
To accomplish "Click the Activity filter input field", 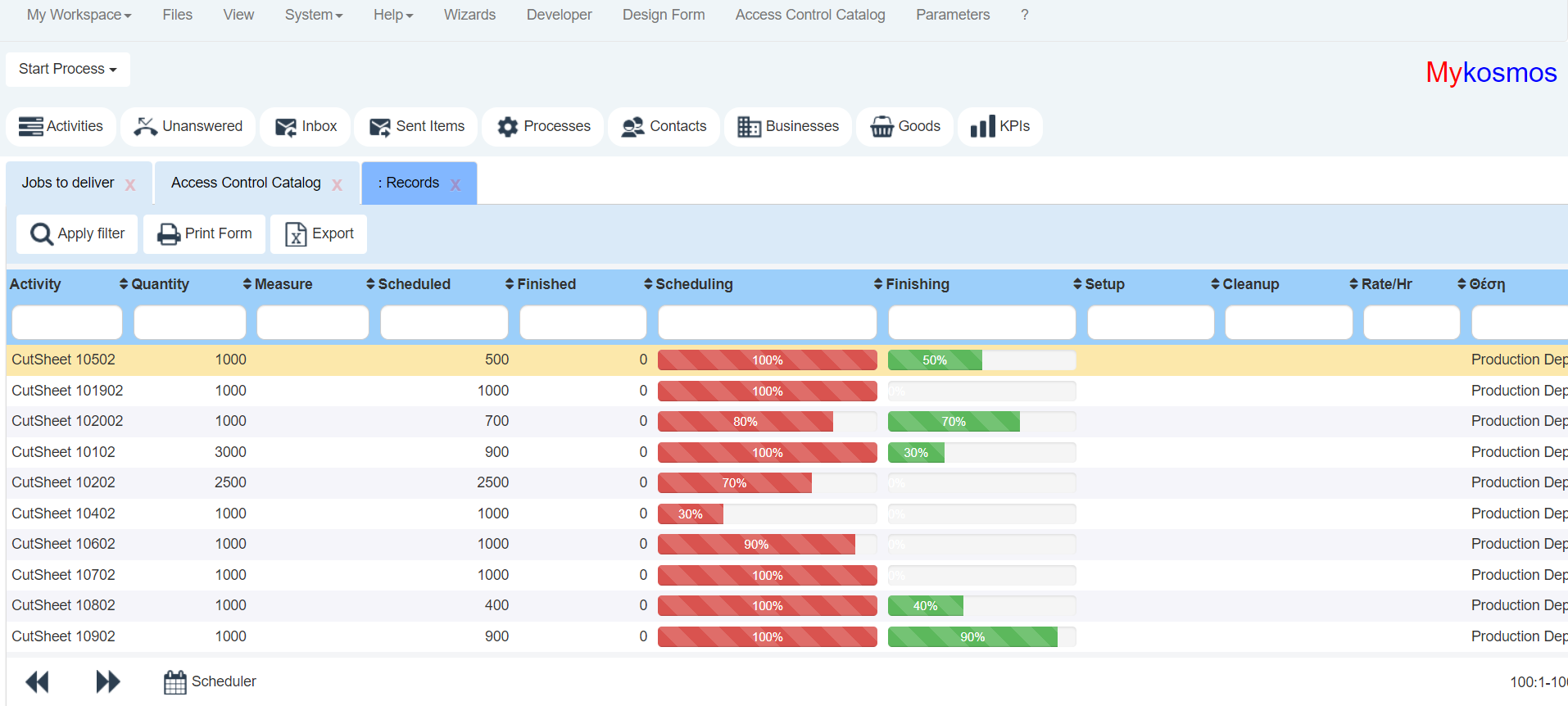I will [x=67, y=322].
